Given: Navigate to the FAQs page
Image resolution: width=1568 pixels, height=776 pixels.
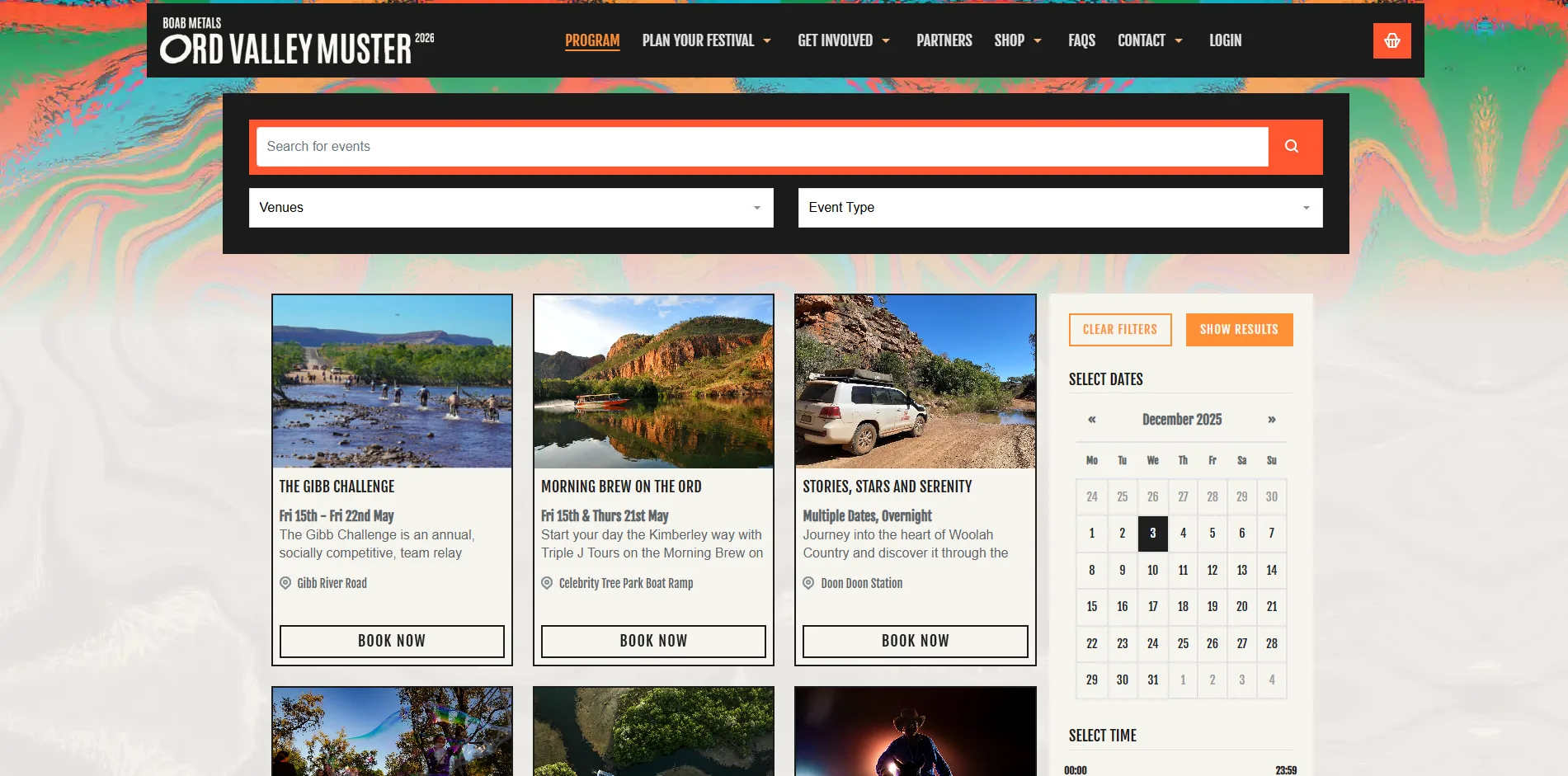Looking at the screenshot, I should [1081, 40].
